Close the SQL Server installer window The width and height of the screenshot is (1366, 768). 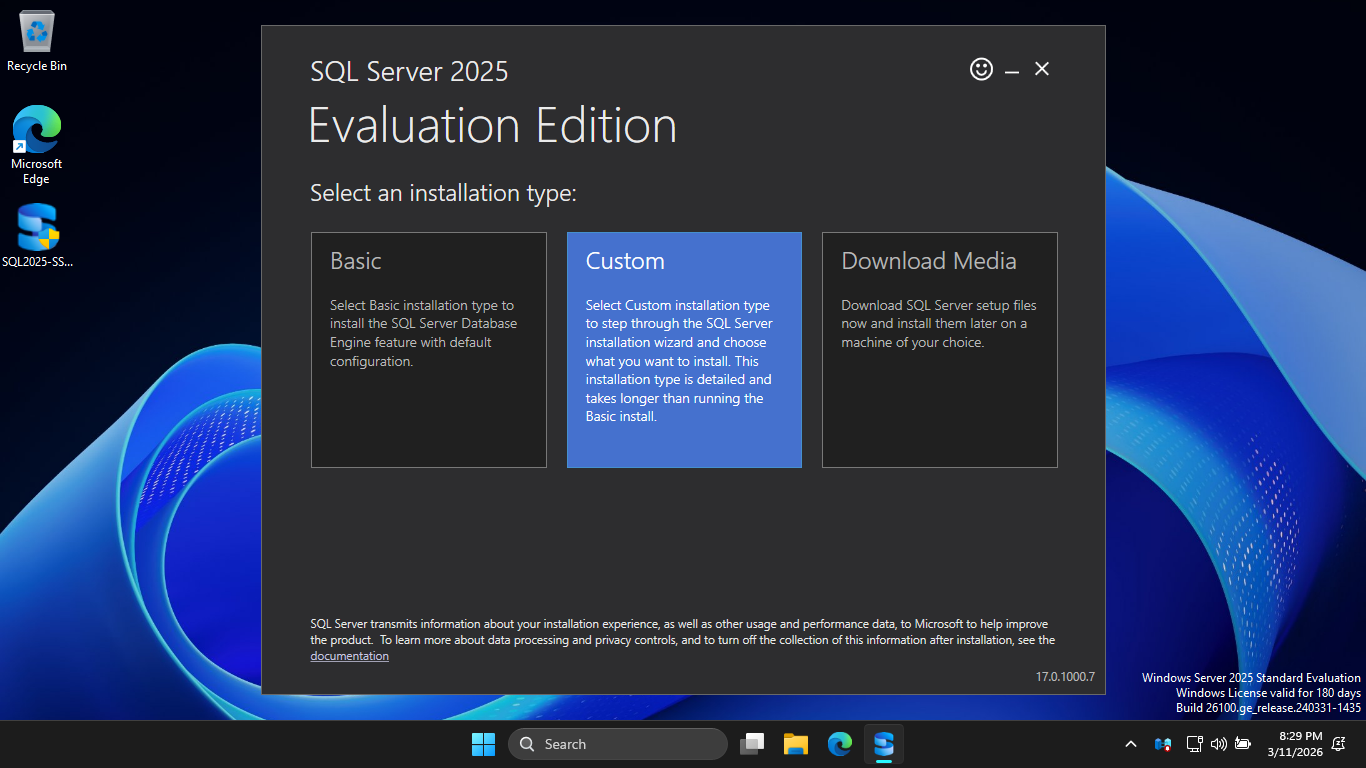[1042, 69]
